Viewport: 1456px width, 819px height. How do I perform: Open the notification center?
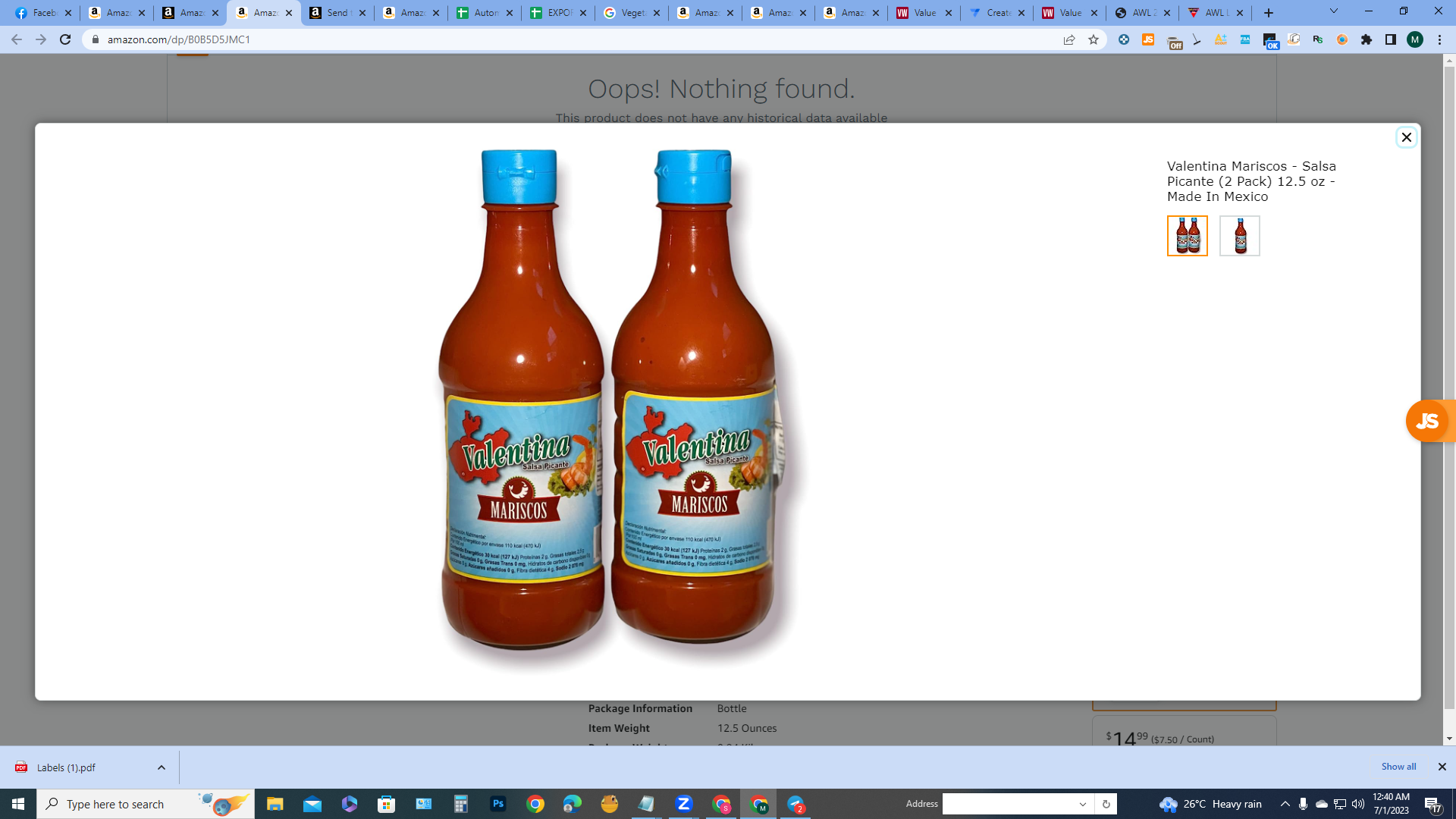click(1433, 804)
